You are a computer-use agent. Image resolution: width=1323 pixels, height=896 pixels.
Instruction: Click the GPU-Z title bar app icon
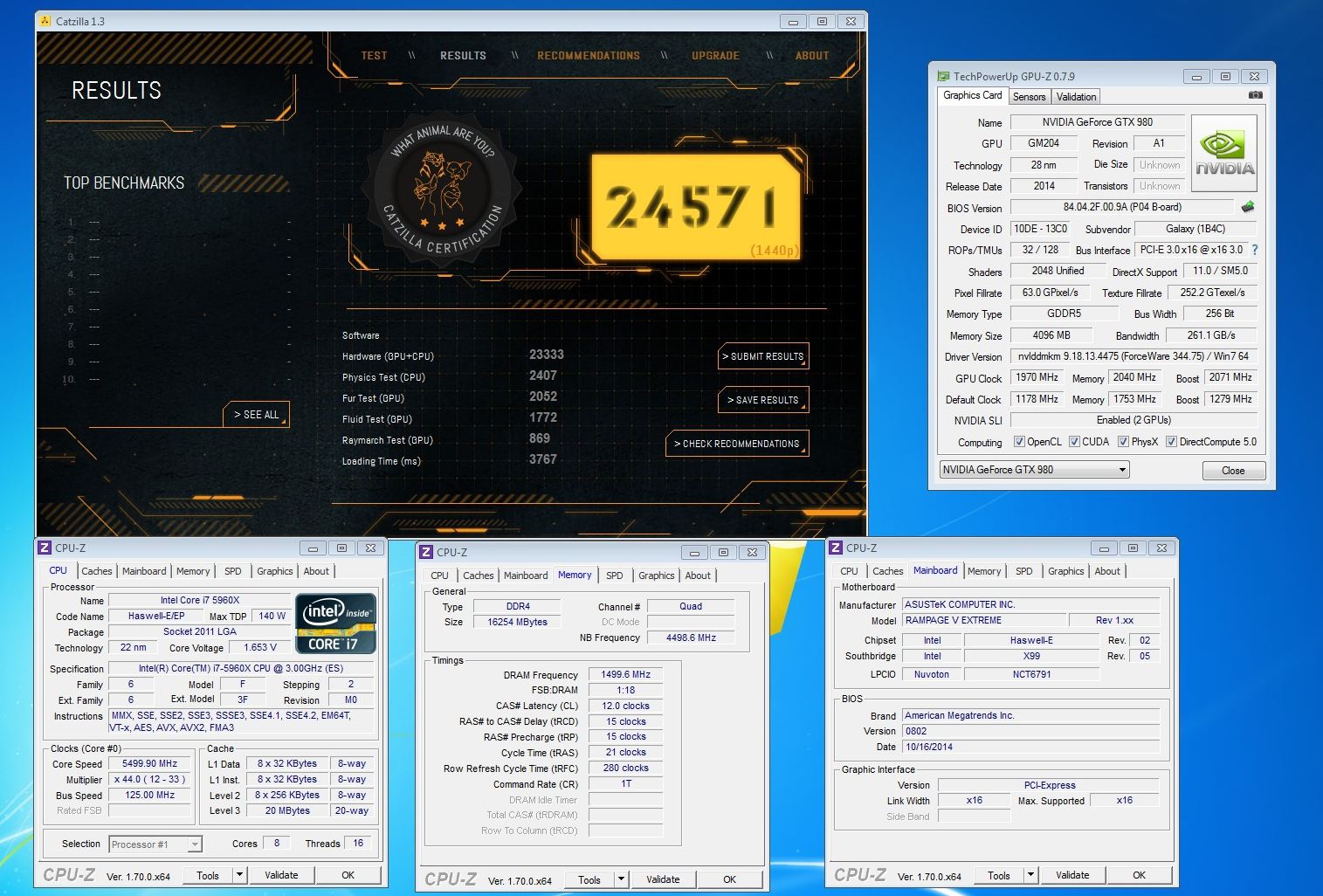pos(943,76)
